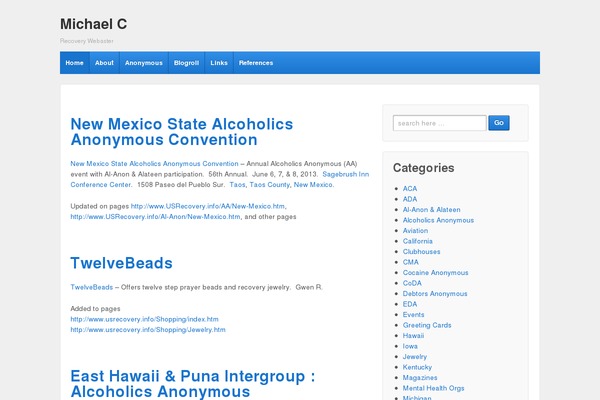Open the USRecovery.info/AA/New-Mexico.htm link
The width and height of the screenshot is (600, 400).
click(x=208, y=206)
